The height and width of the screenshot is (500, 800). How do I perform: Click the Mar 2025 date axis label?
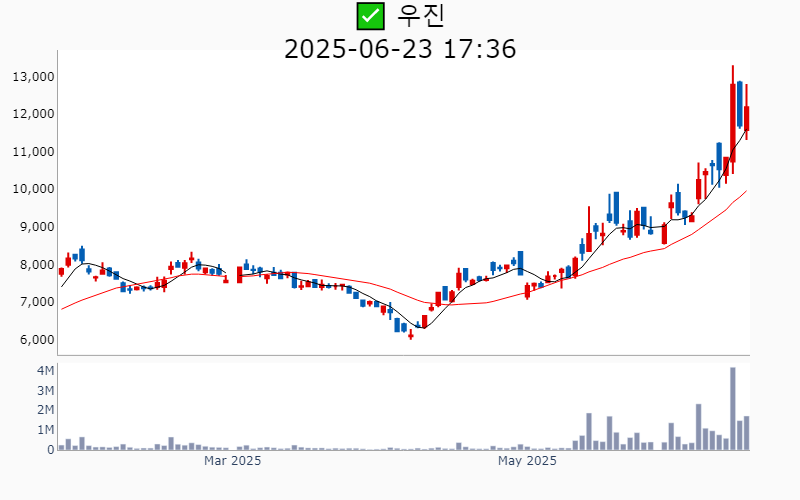(x=232, y=461)
